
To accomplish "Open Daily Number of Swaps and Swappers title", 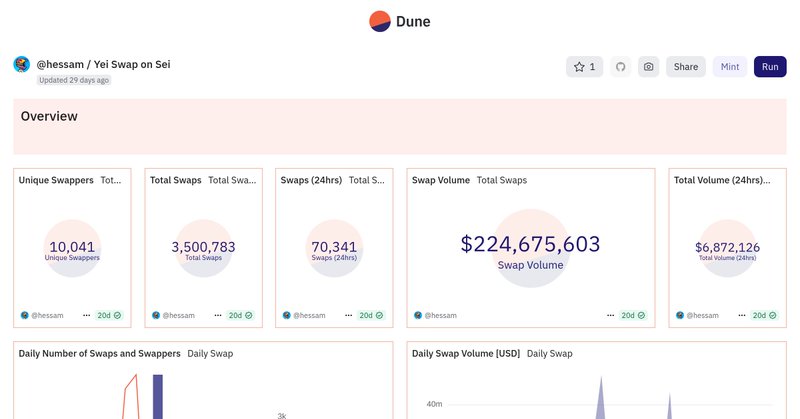I will pyautogui.click(x=99, y=353).
